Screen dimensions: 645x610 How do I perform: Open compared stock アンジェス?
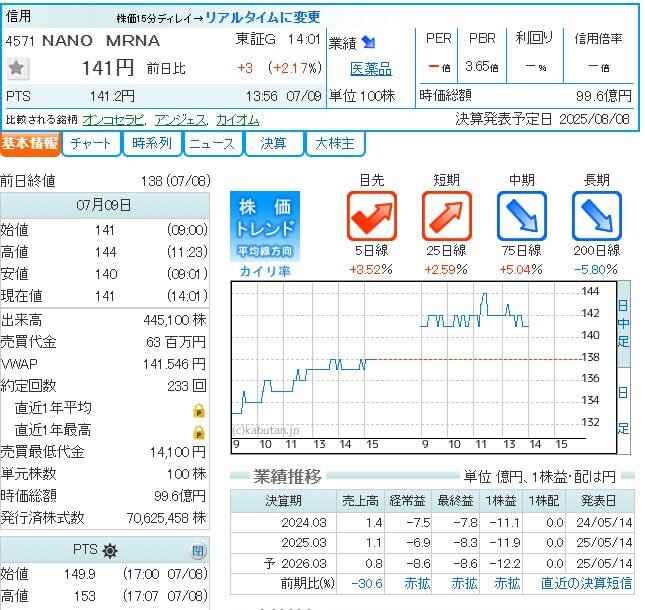coord(180,120)
